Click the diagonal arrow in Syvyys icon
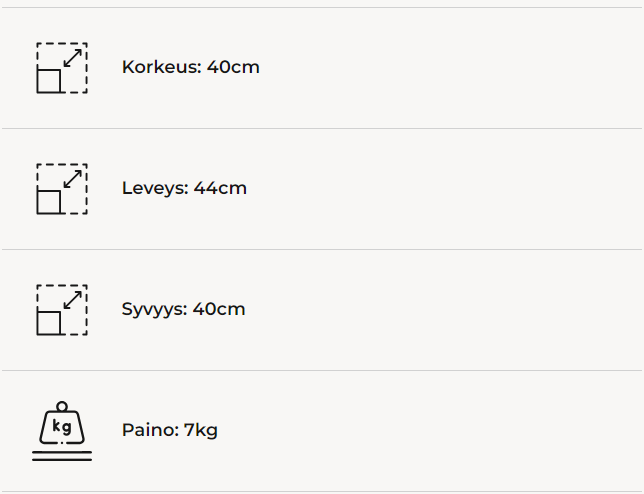Image resolution: width=644 pixels, height=494 pixels. click(x=72, y=300)
